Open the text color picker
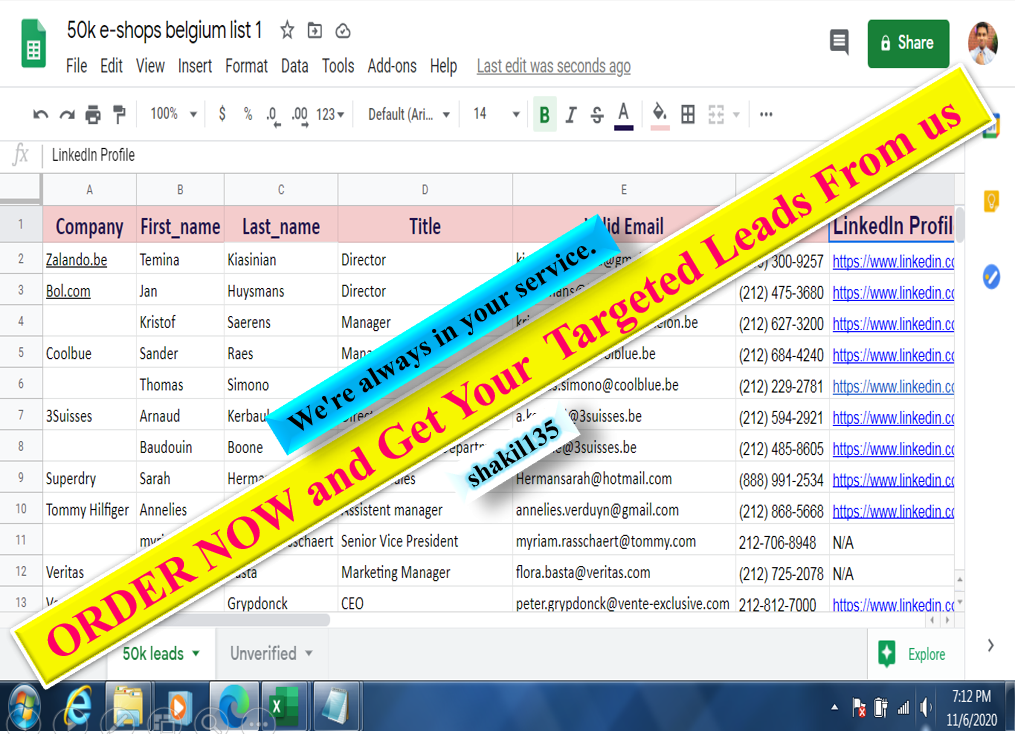 624,115
